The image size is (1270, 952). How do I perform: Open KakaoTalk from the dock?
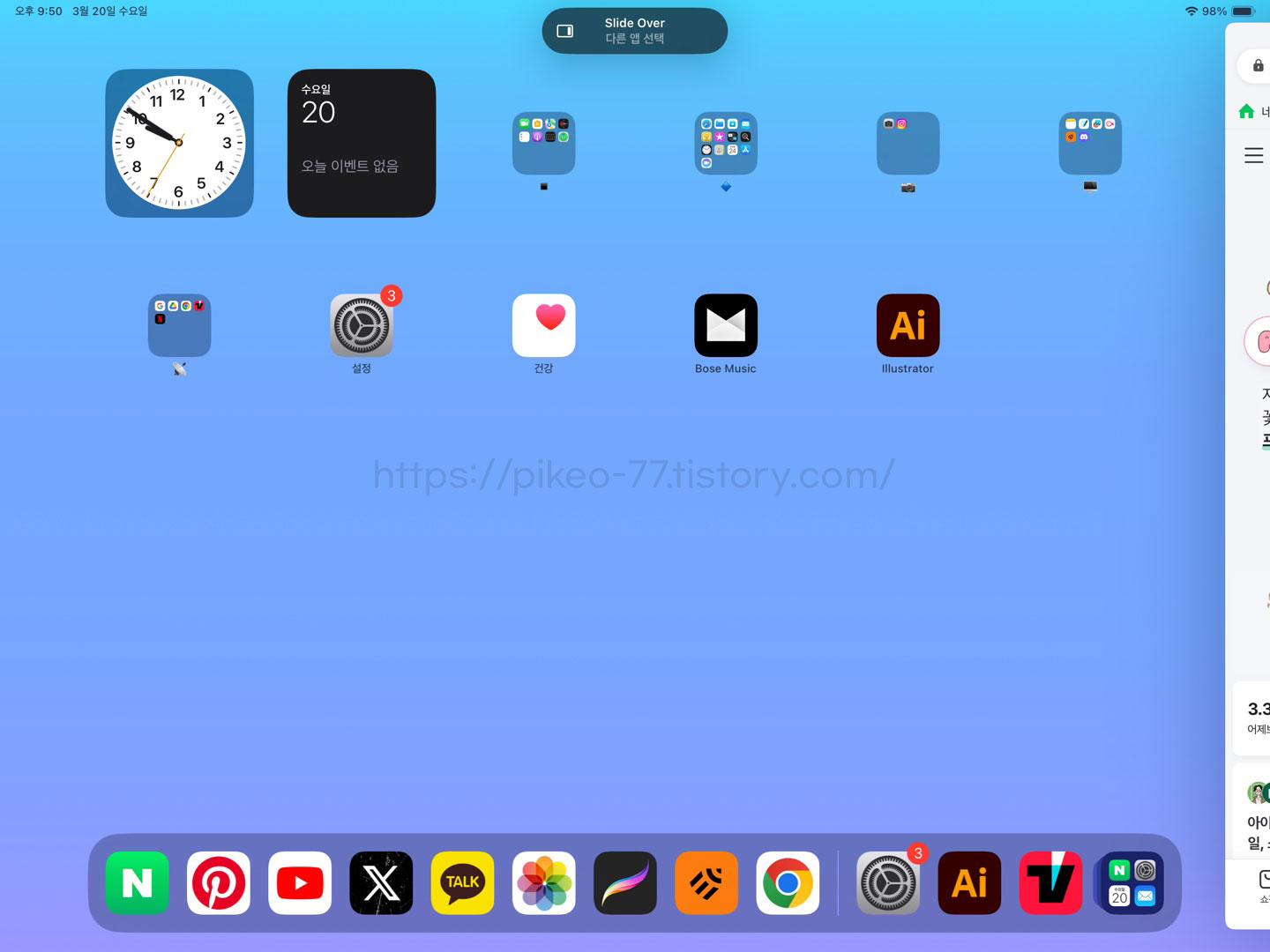tap(463, 882)
